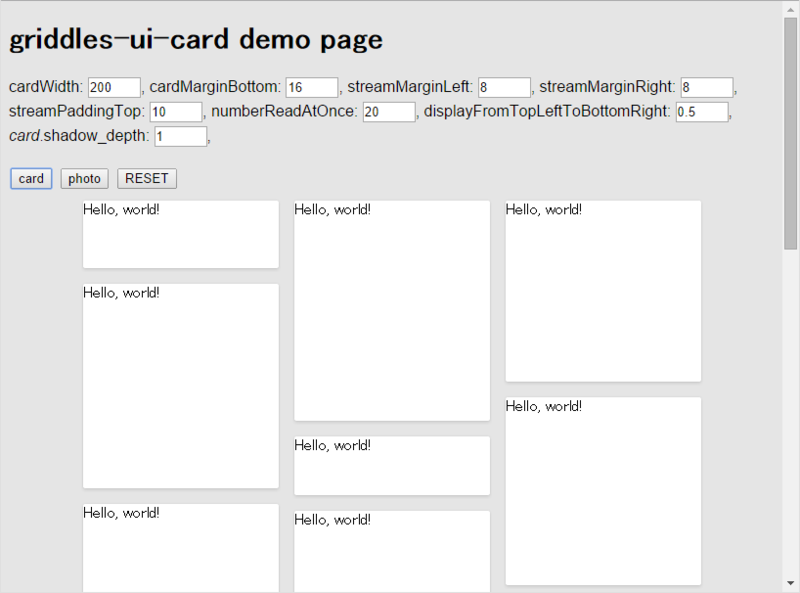Click the 'cardMarginBottom:' label text
The height and width of the screenshot is (593, 800).
point(215,87)
